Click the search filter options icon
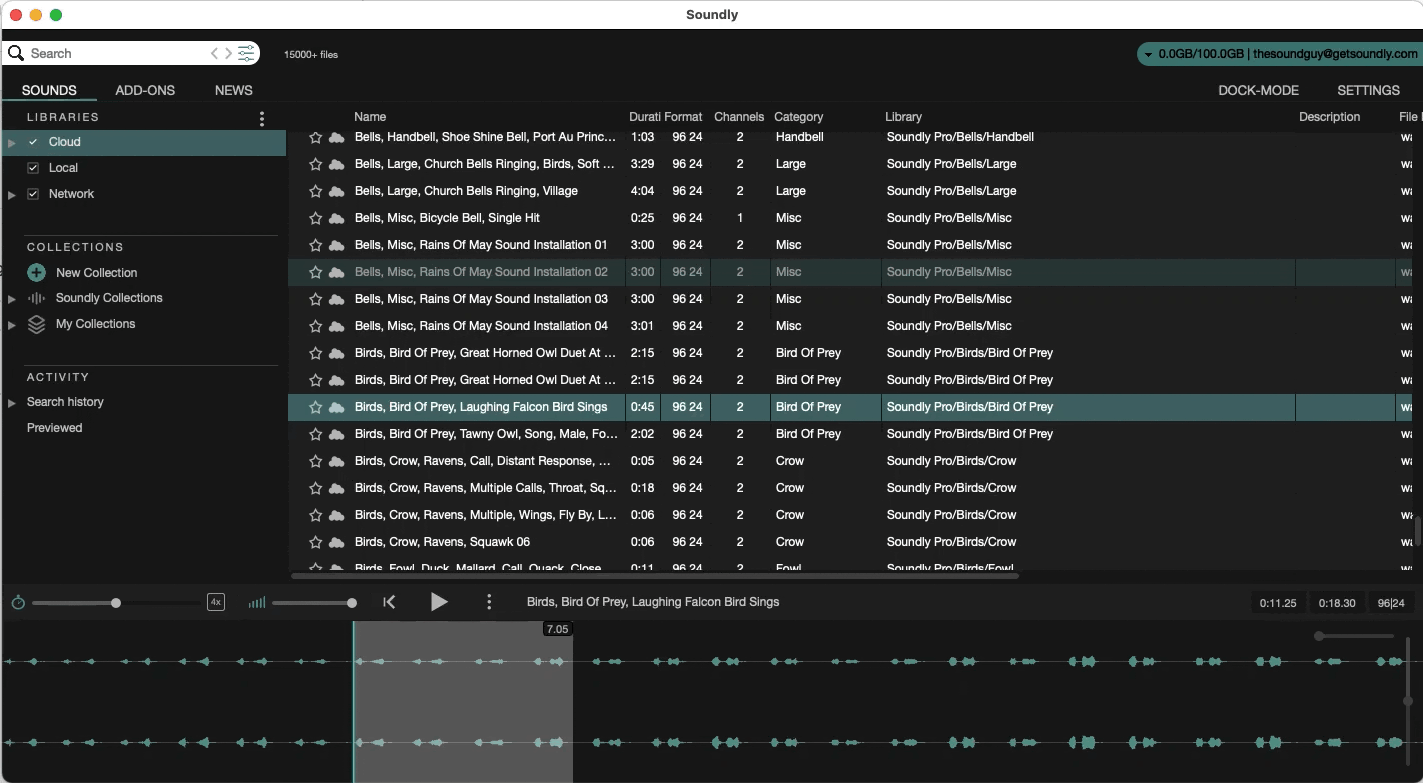1423x783 pixels. click(246, 54)
